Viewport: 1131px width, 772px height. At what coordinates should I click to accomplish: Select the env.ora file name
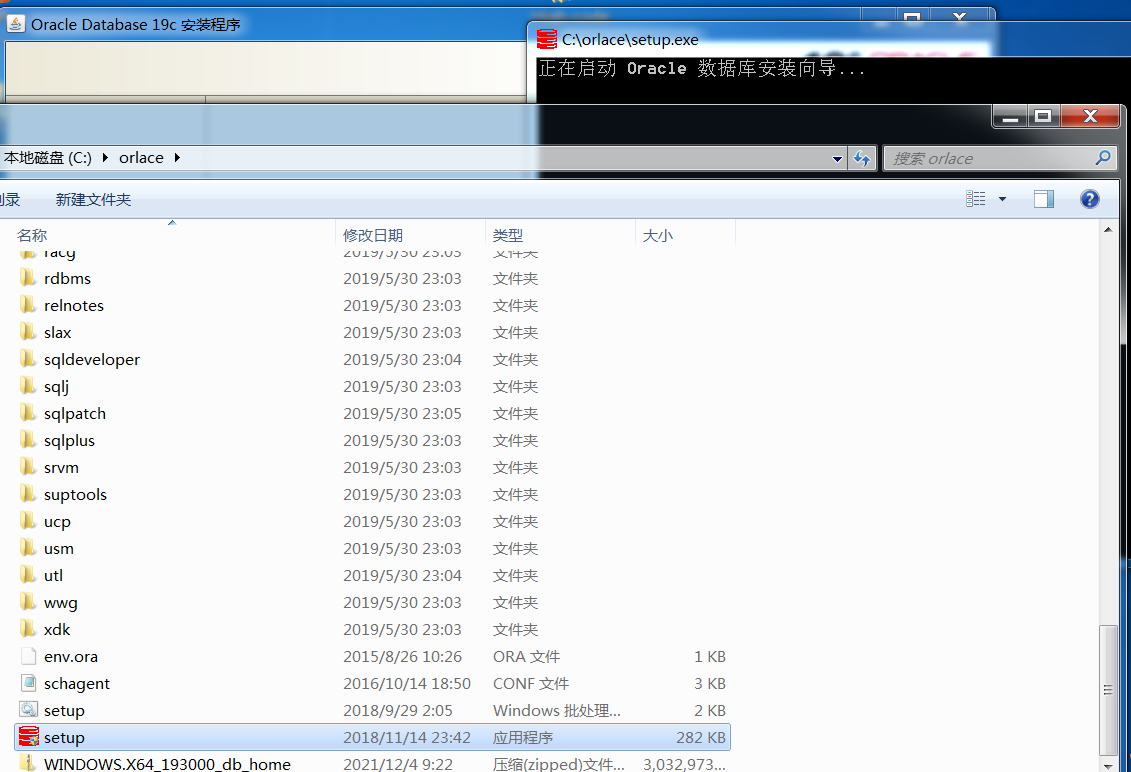pos(71,657)
